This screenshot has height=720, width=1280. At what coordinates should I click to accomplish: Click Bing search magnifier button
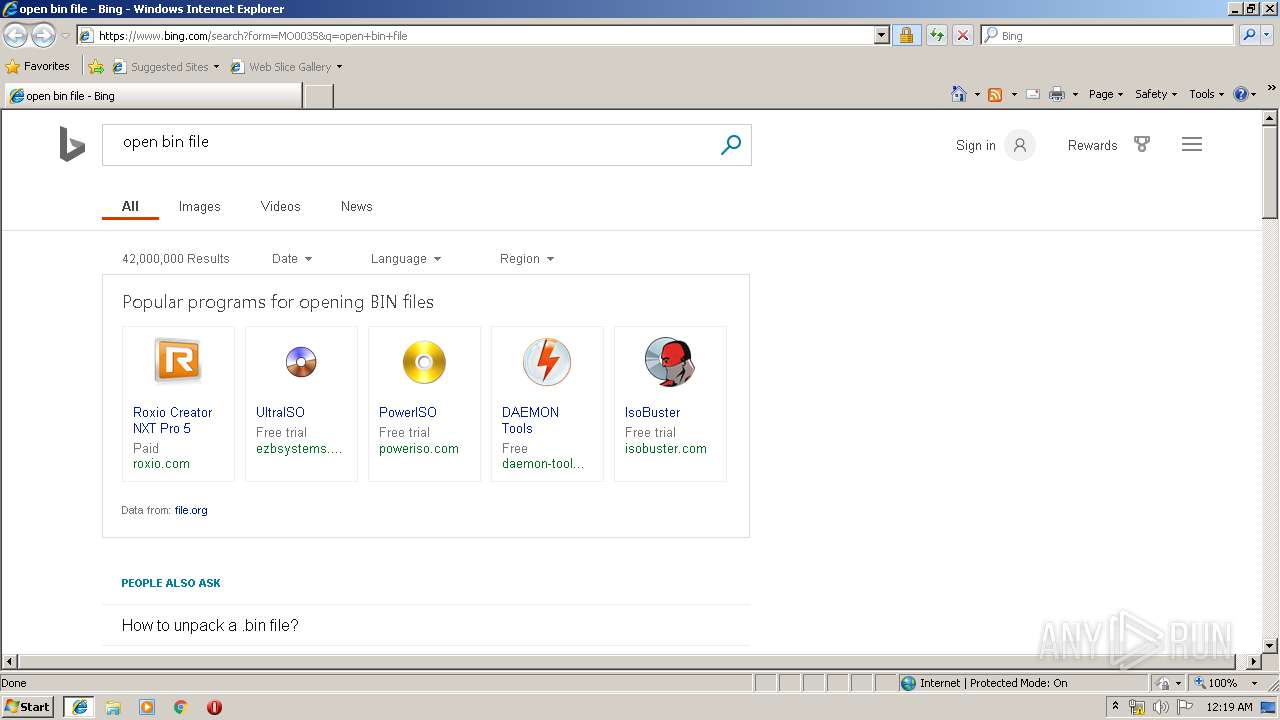[x=731, y=145]
